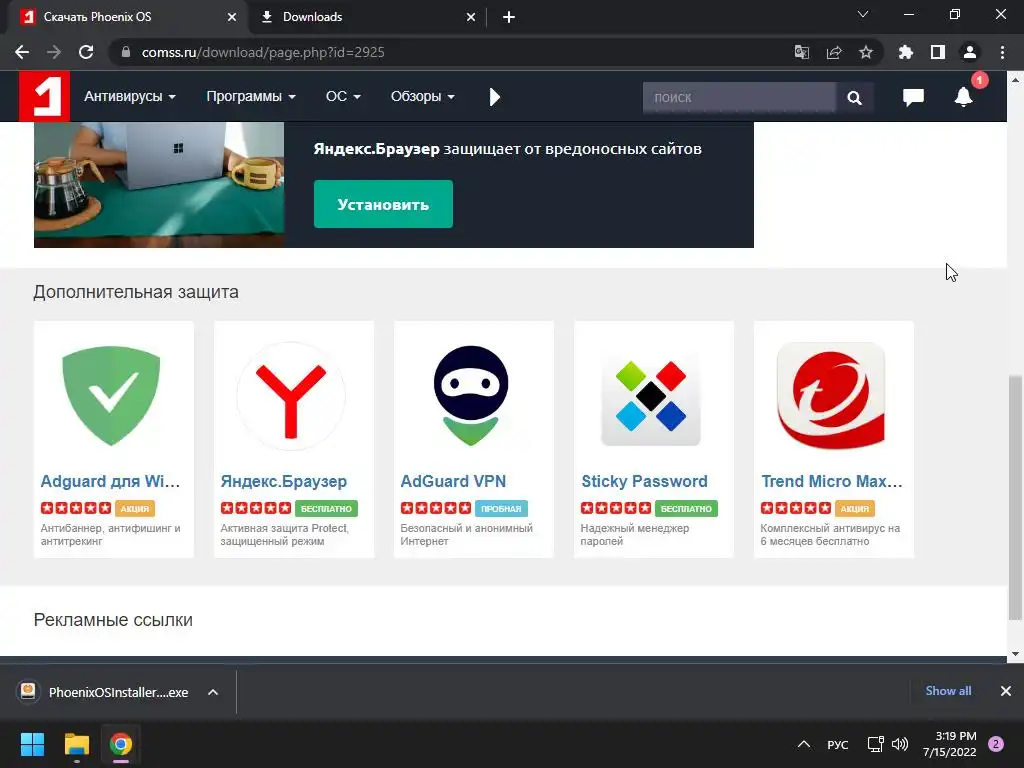The image size is (1024, 768).
Task: Open the tab search chevron in the title bar
Action: tap(863, 14)
